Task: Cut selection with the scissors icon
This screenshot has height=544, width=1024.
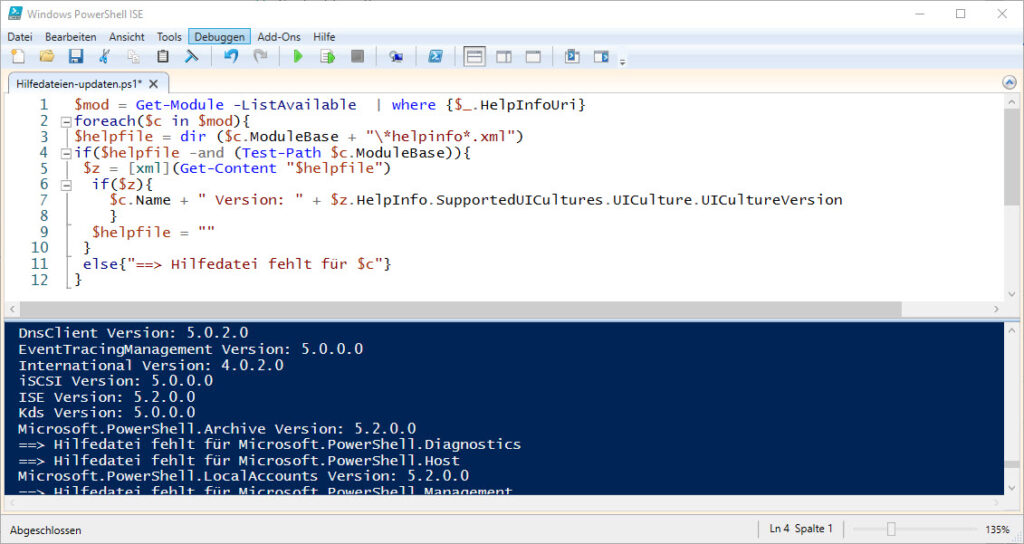Action: coord(104,57)
